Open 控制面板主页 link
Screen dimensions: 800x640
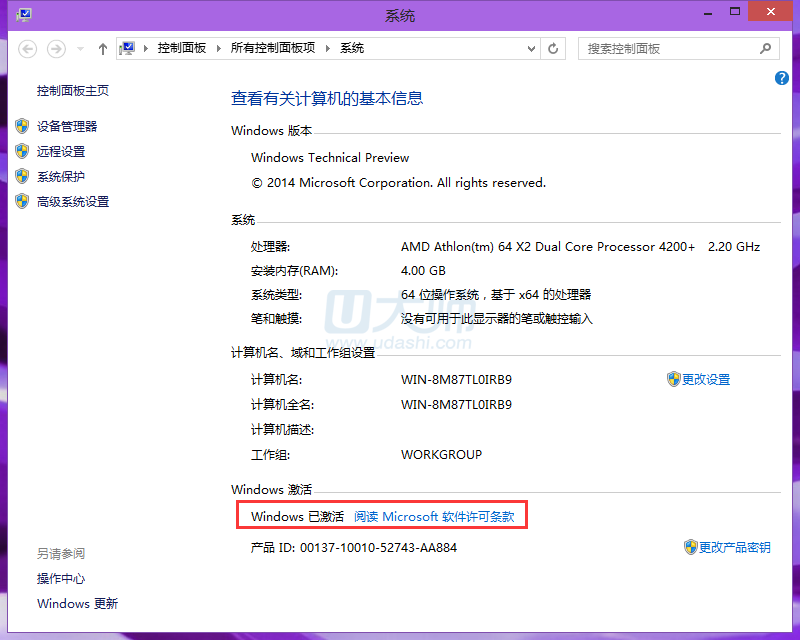73,91
